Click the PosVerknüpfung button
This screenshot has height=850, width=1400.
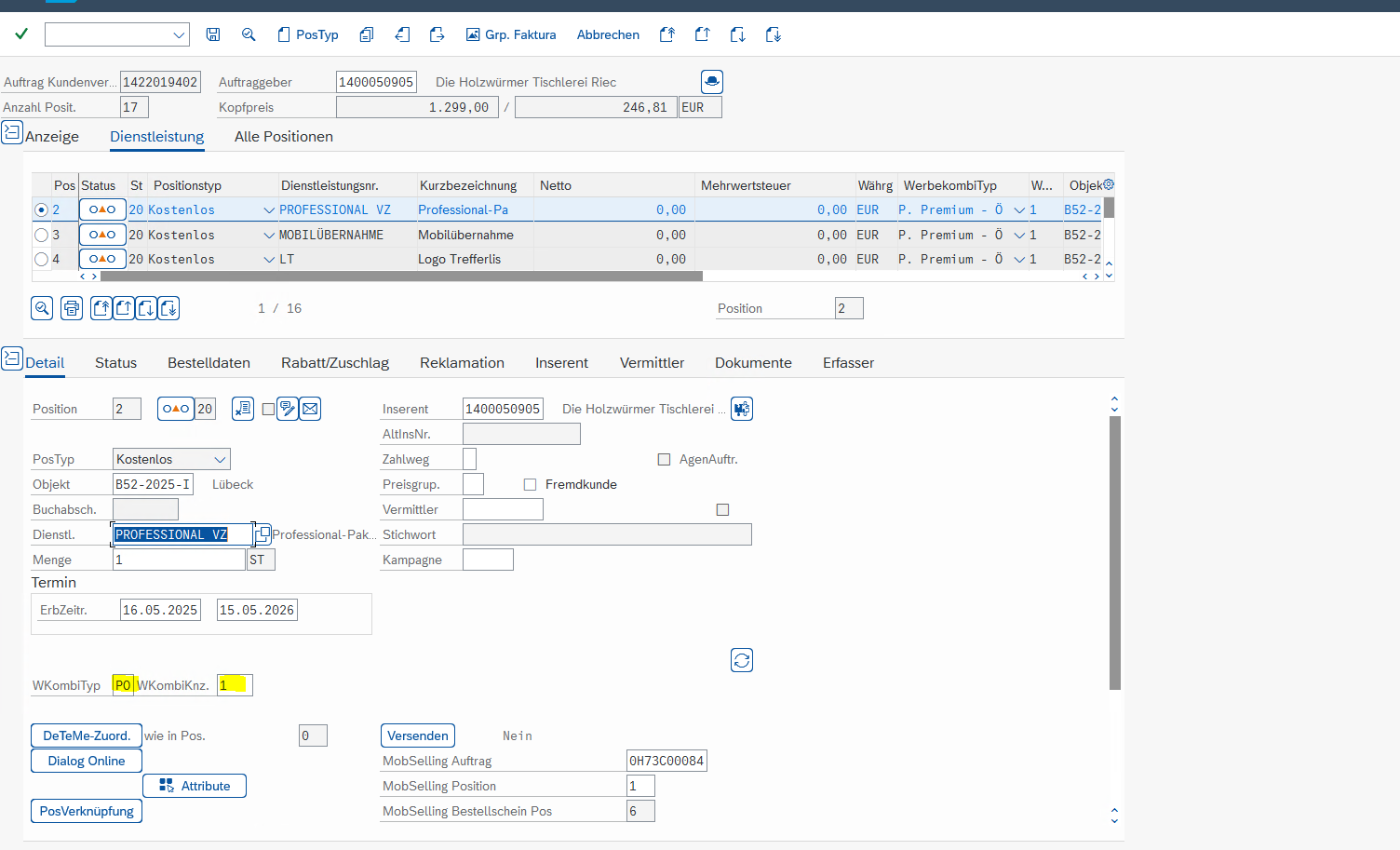coord(87,811)
